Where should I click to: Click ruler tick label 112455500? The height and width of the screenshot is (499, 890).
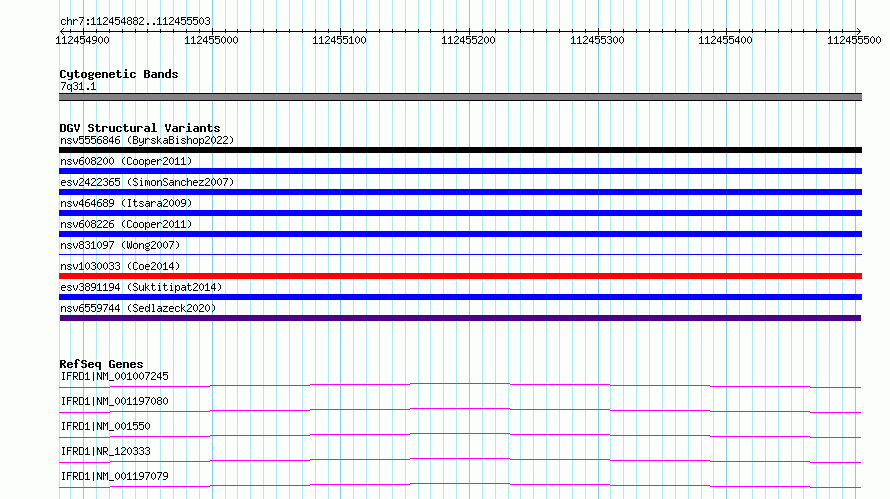[854, 40]
